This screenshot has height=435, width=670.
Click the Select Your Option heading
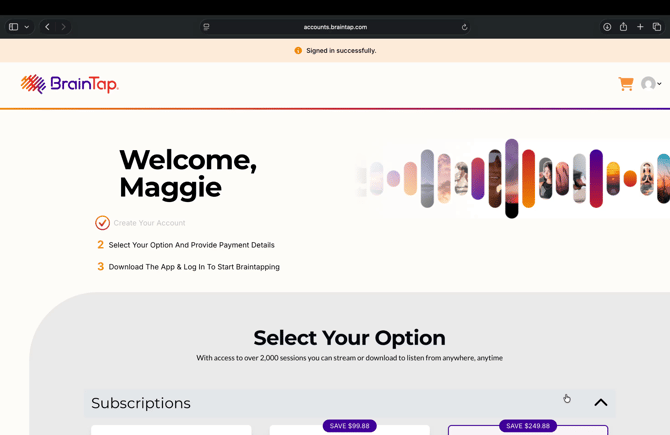(x=349, y=338)
